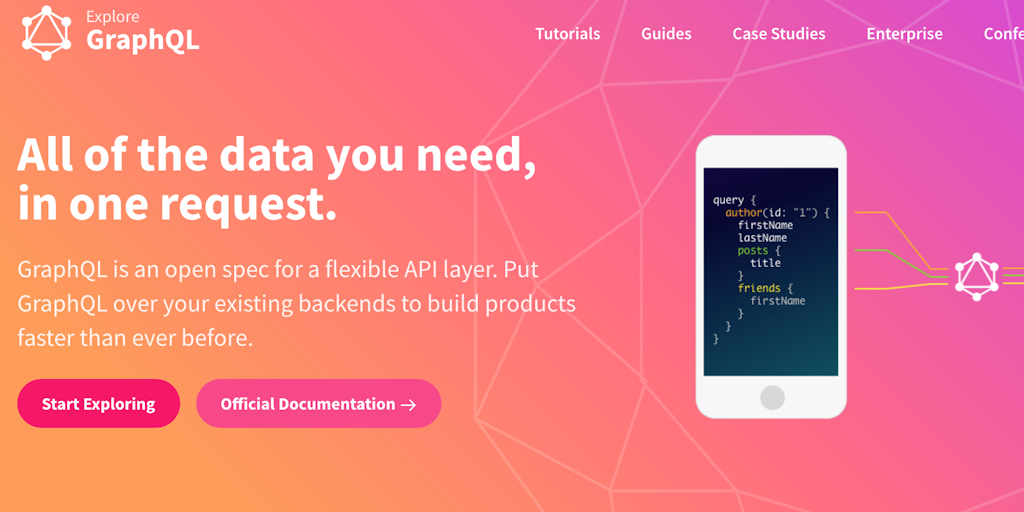Click the 'query {' line in the code

734,200
